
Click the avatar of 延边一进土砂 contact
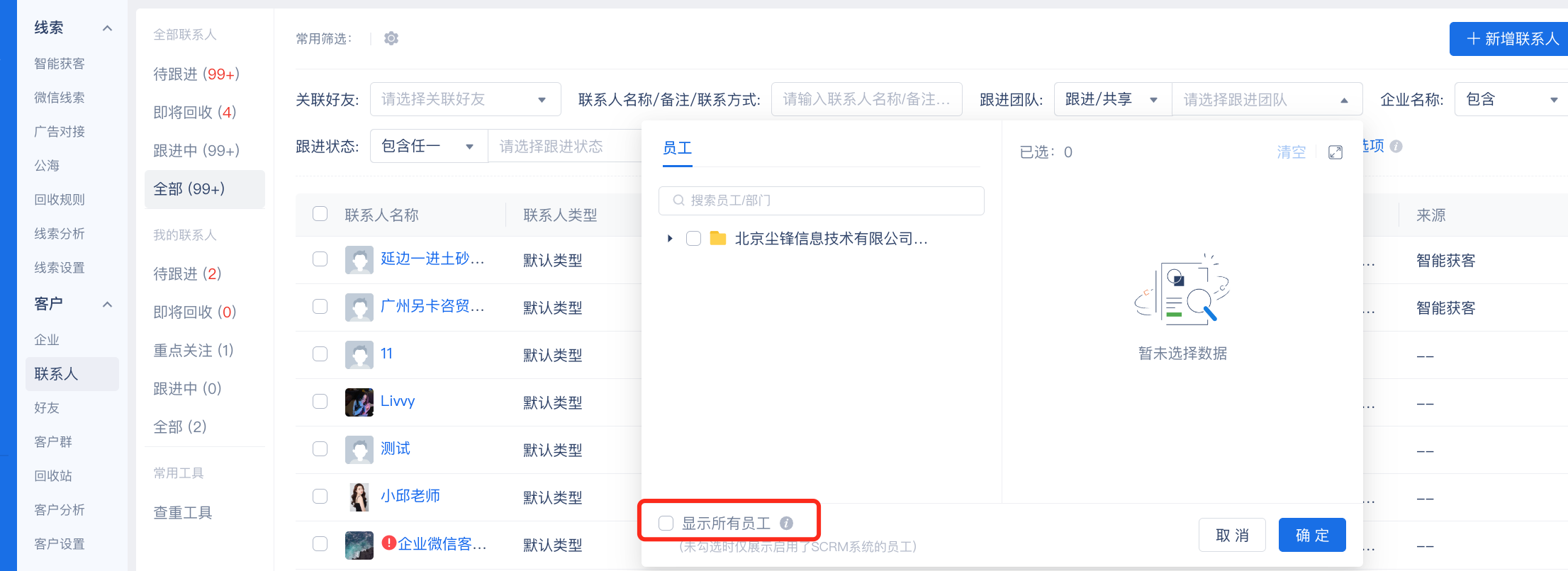pyautogui.click(x=359, y=260)
